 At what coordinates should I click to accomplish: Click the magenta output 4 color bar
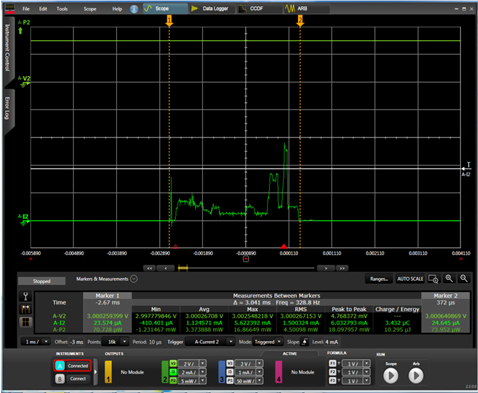click(278, 372)
